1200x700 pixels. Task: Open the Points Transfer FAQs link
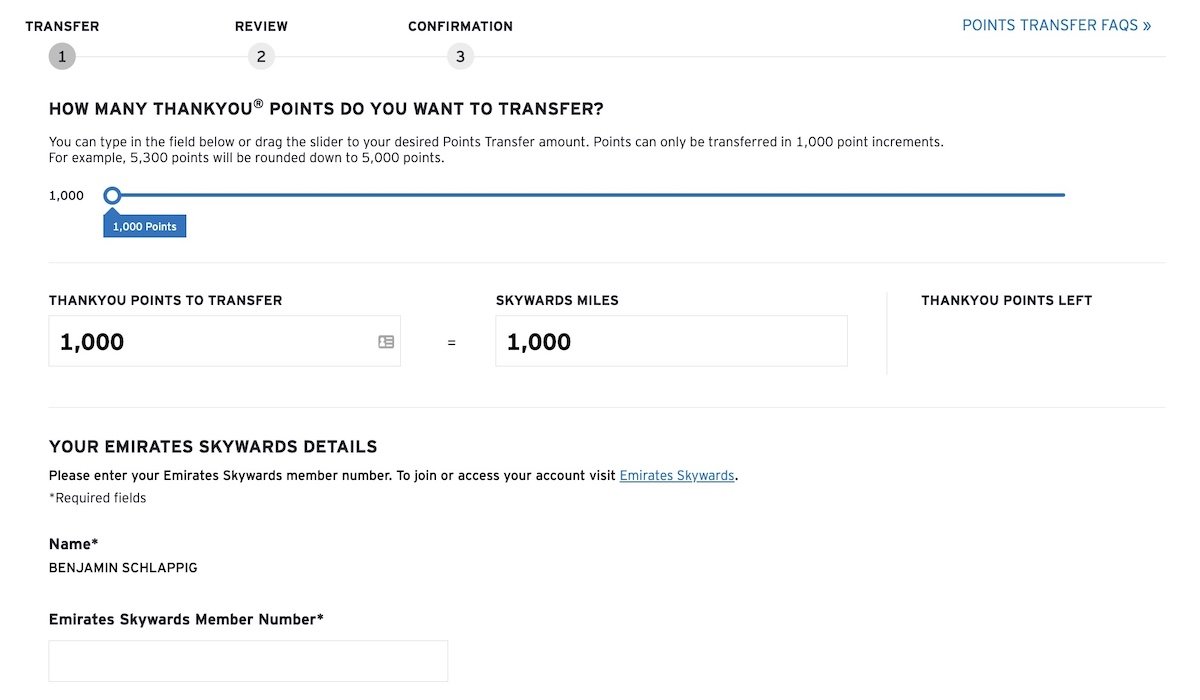pyautogui.click(x=1056, y=26)
